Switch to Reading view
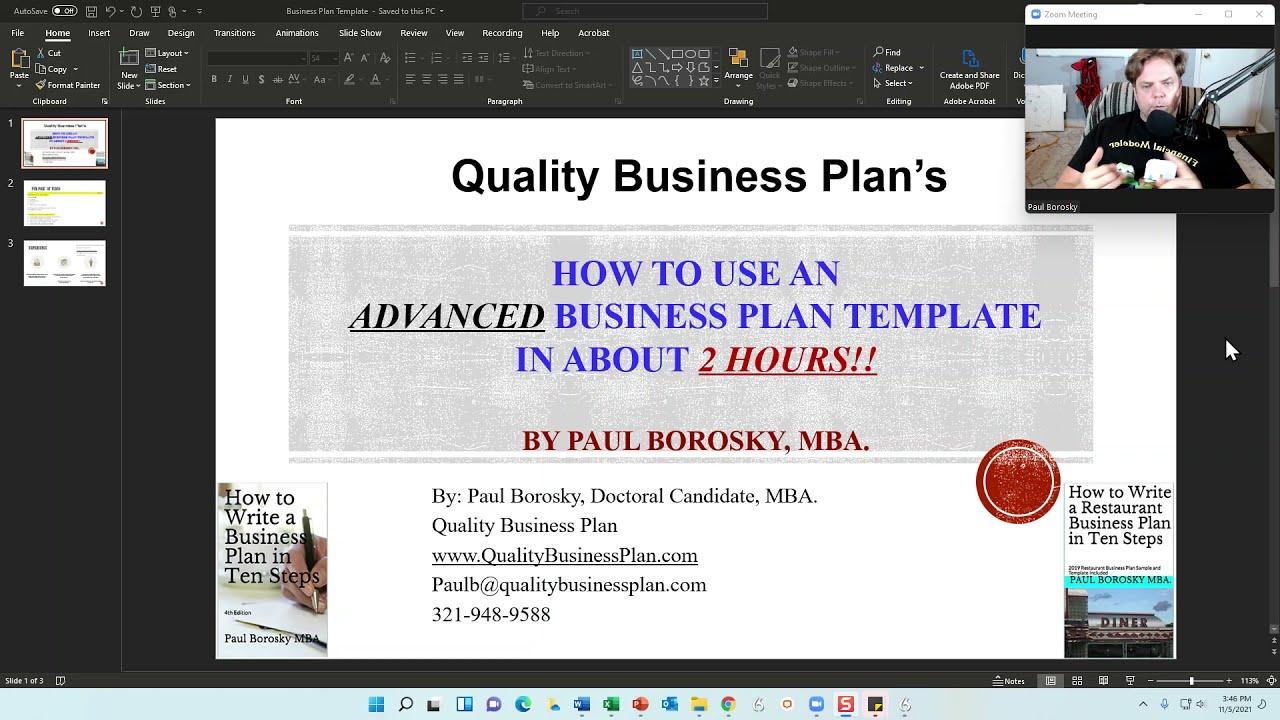This screenshot has width=1280, height=720. click(1103, 681)
